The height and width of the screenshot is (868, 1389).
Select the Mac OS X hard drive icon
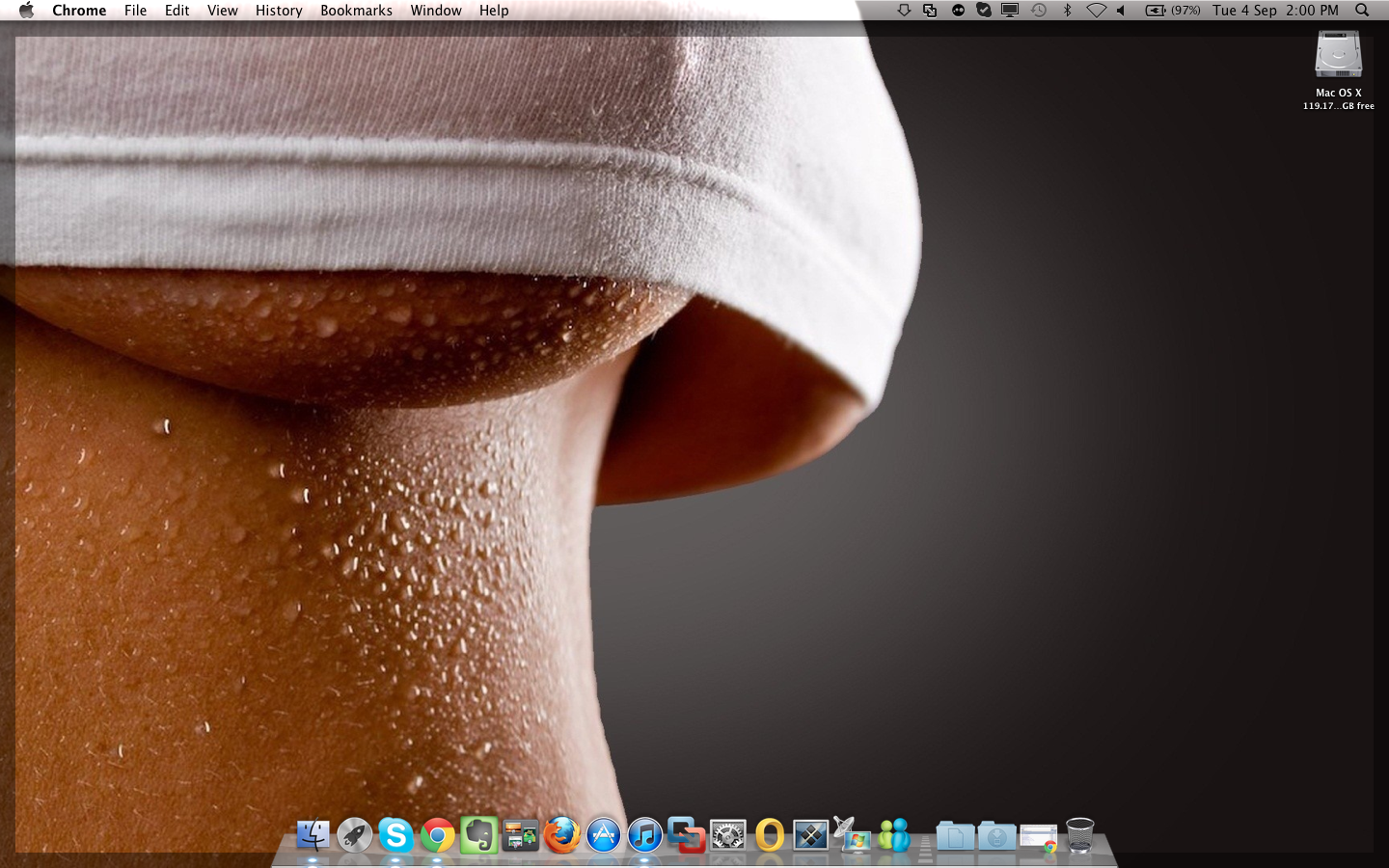click(1339, 55)
